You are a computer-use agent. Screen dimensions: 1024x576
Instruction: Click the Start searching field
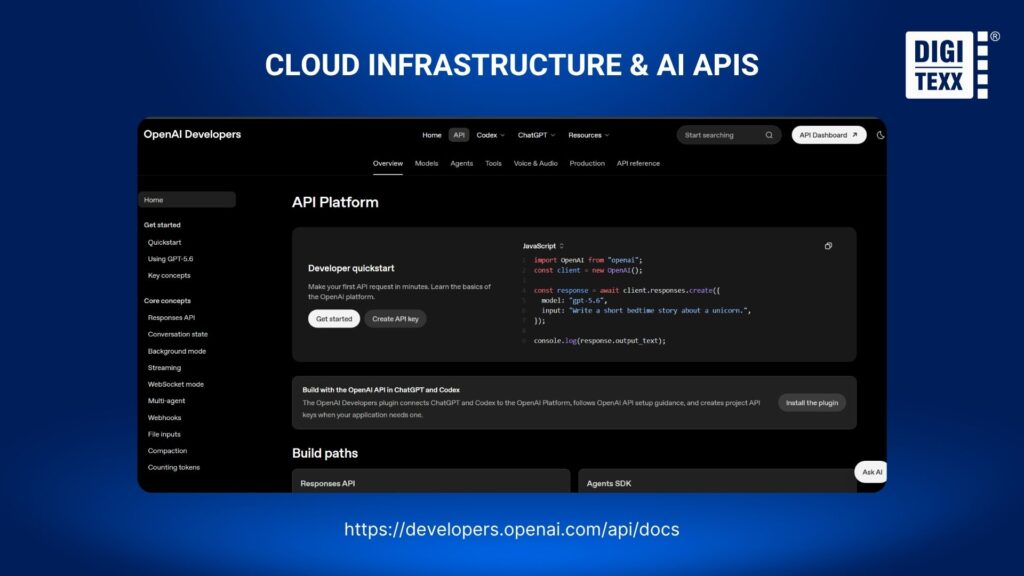tap(728, 135)
